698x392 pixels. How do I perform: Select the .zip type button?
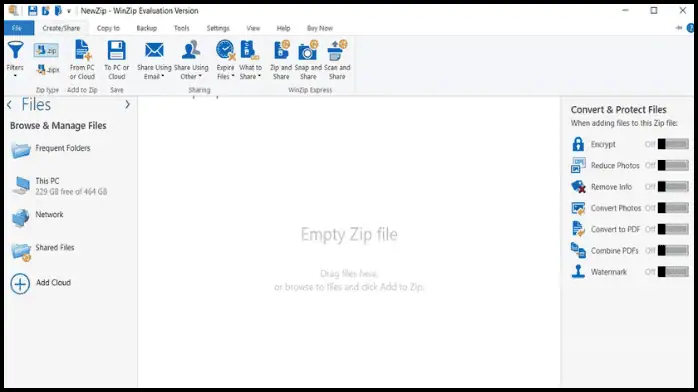pyautogui.click(x=46, y=50)
